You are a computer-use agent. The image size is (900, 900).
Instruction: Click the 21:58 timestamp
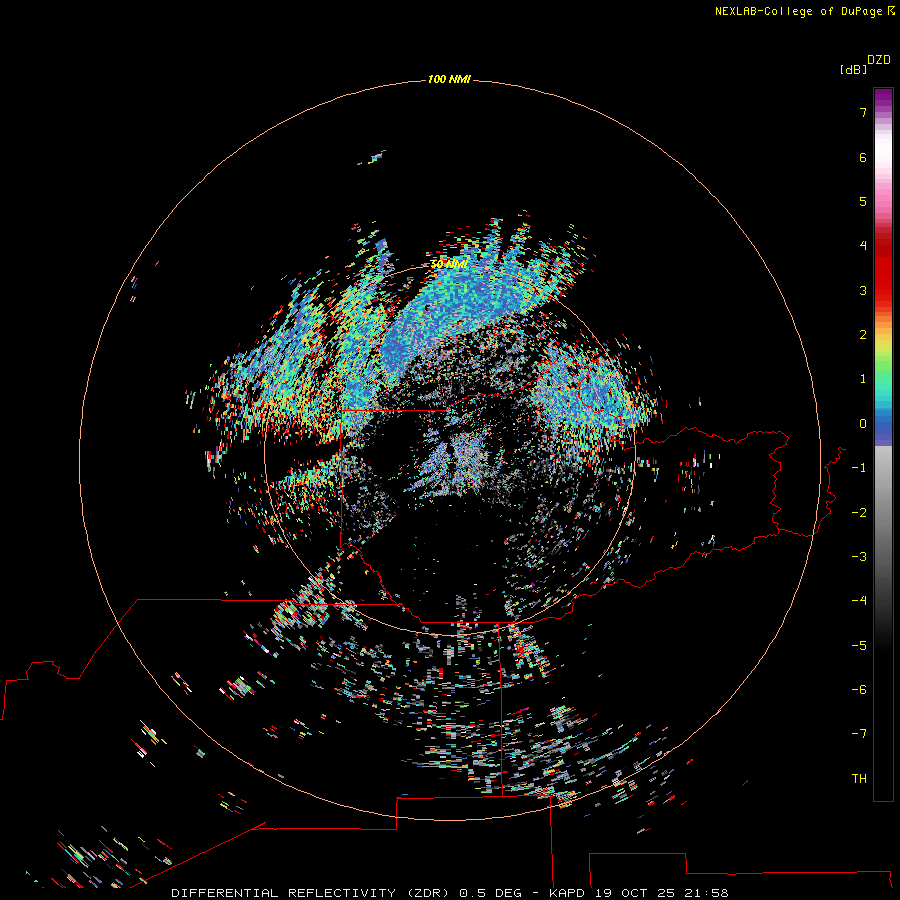[709, 893]
